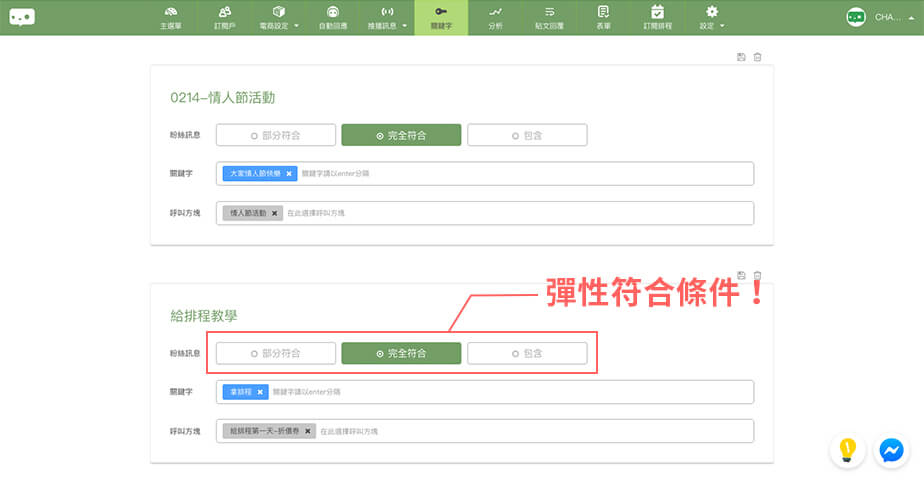This screenshot has height=482, width=924.
Task: Choose 完全符合 in 給排程教學 card
Action: (401, 353)
